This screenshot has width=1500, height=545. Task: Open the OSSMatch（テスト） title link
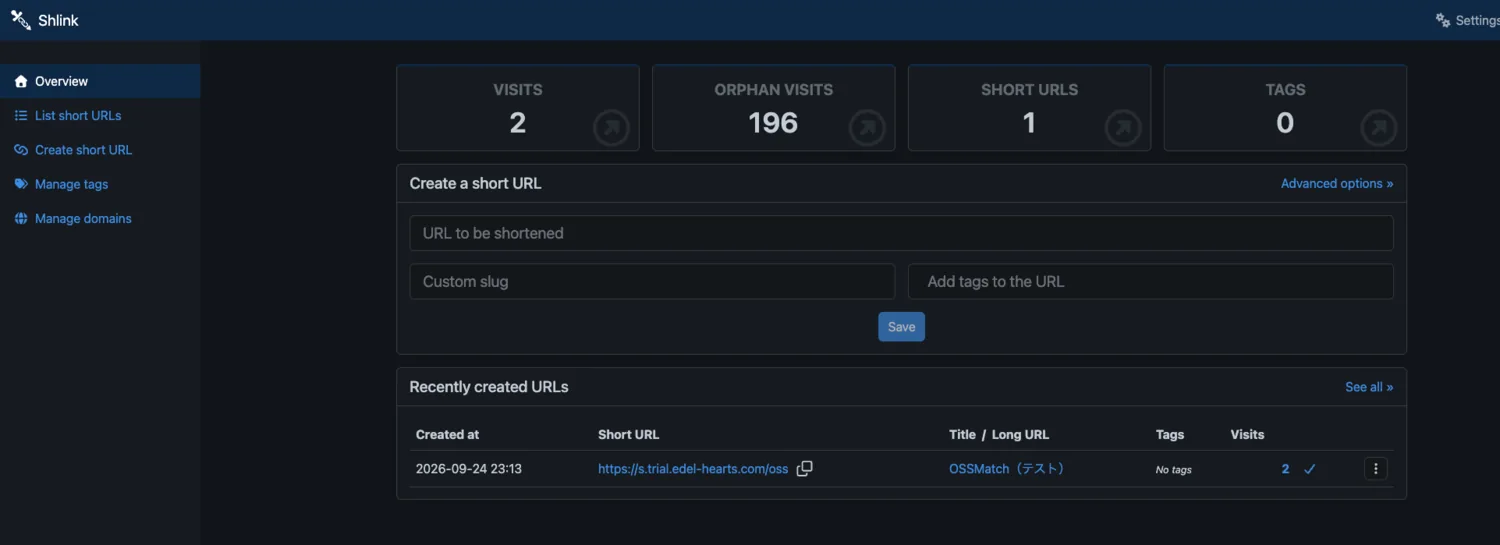point(1007,469)
